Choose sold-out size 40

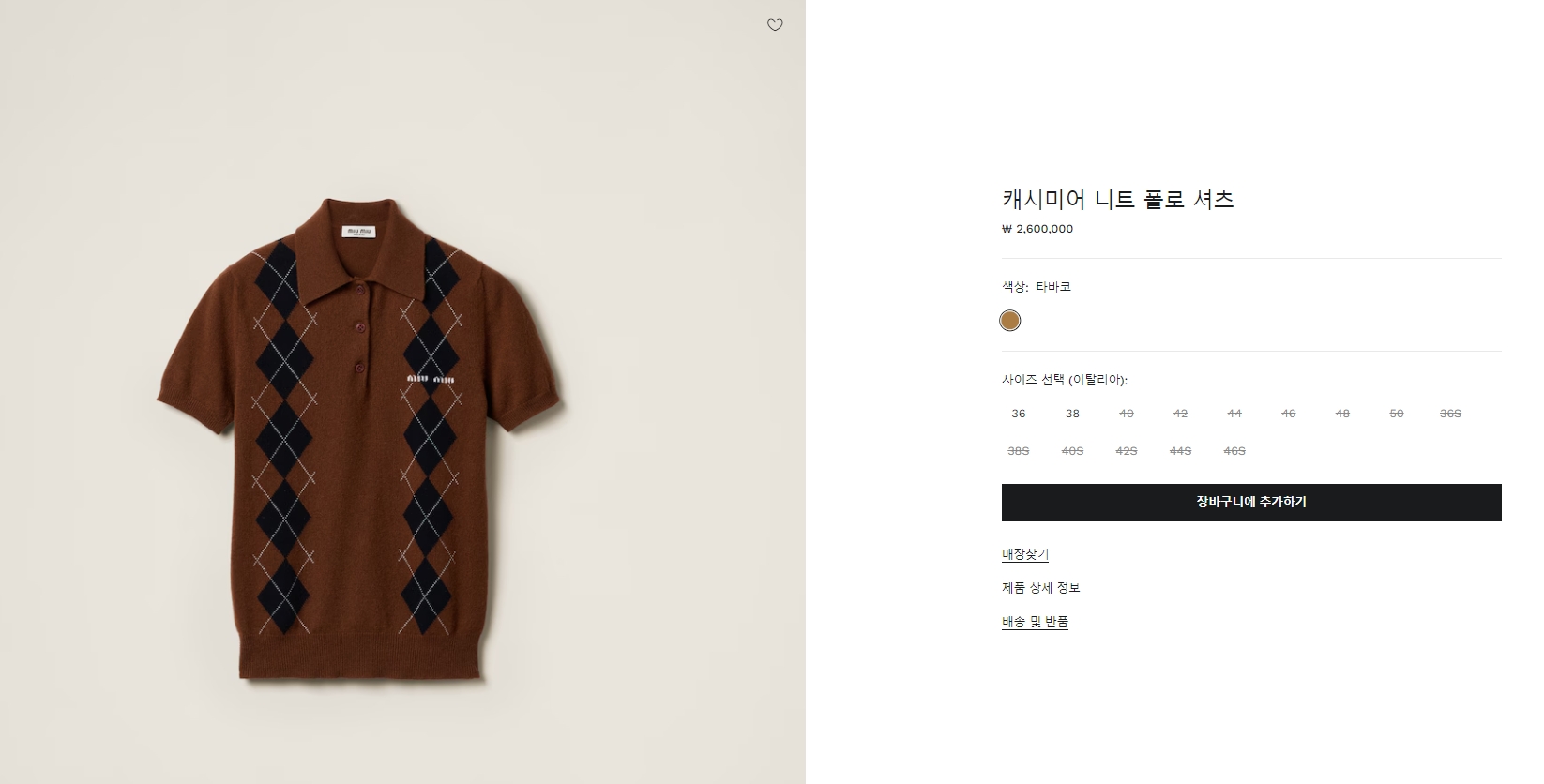tap(1127, 414)
